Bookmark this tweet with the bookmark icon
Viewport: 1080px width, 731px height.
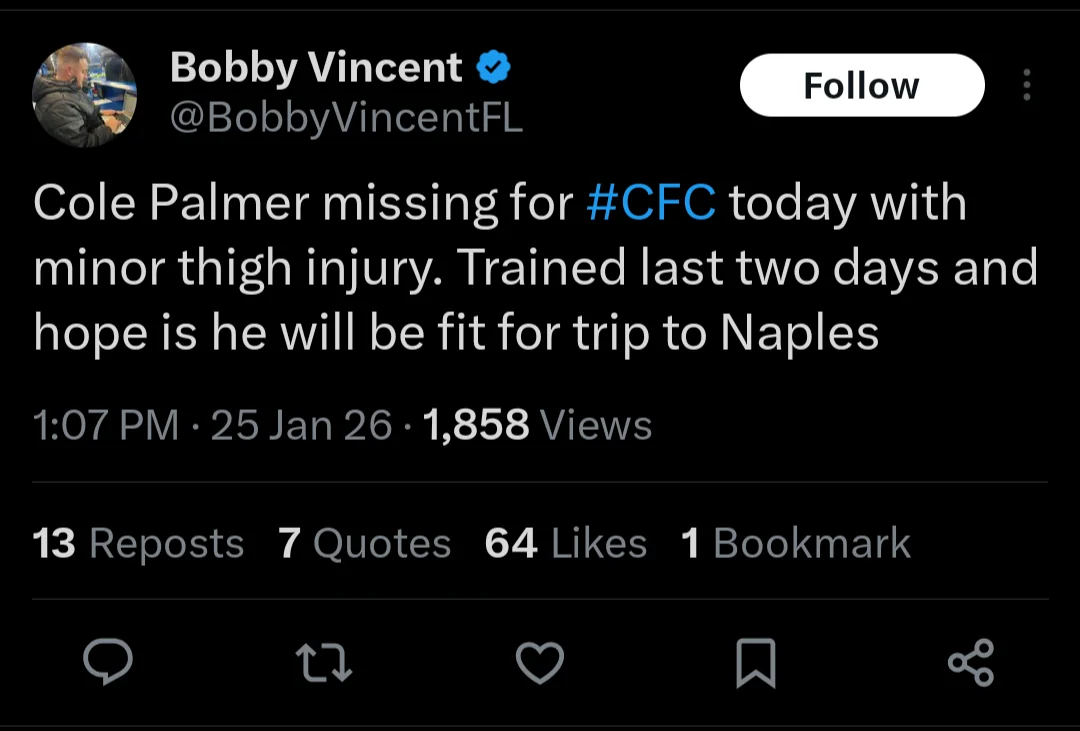pyautogui.click(x=755, y=663)
